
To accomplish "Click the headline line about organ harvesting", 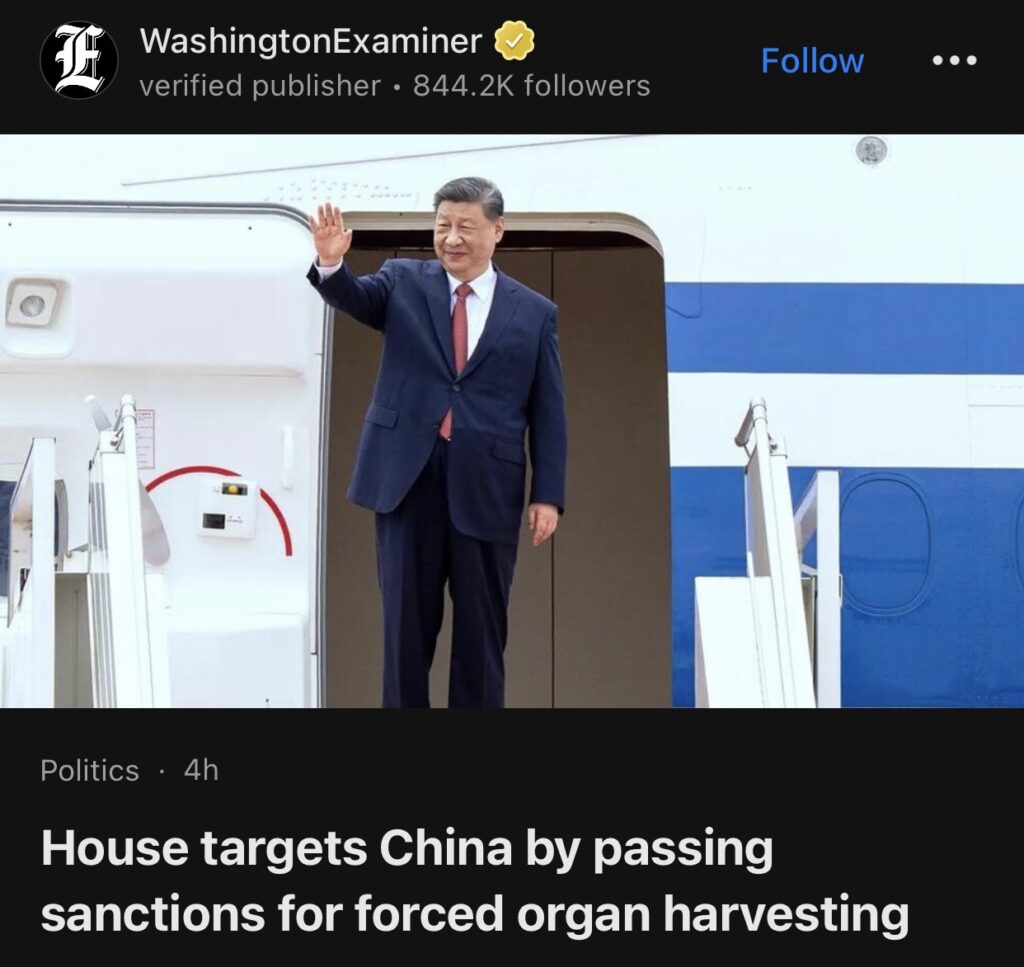I will click(x=475, y=913).
